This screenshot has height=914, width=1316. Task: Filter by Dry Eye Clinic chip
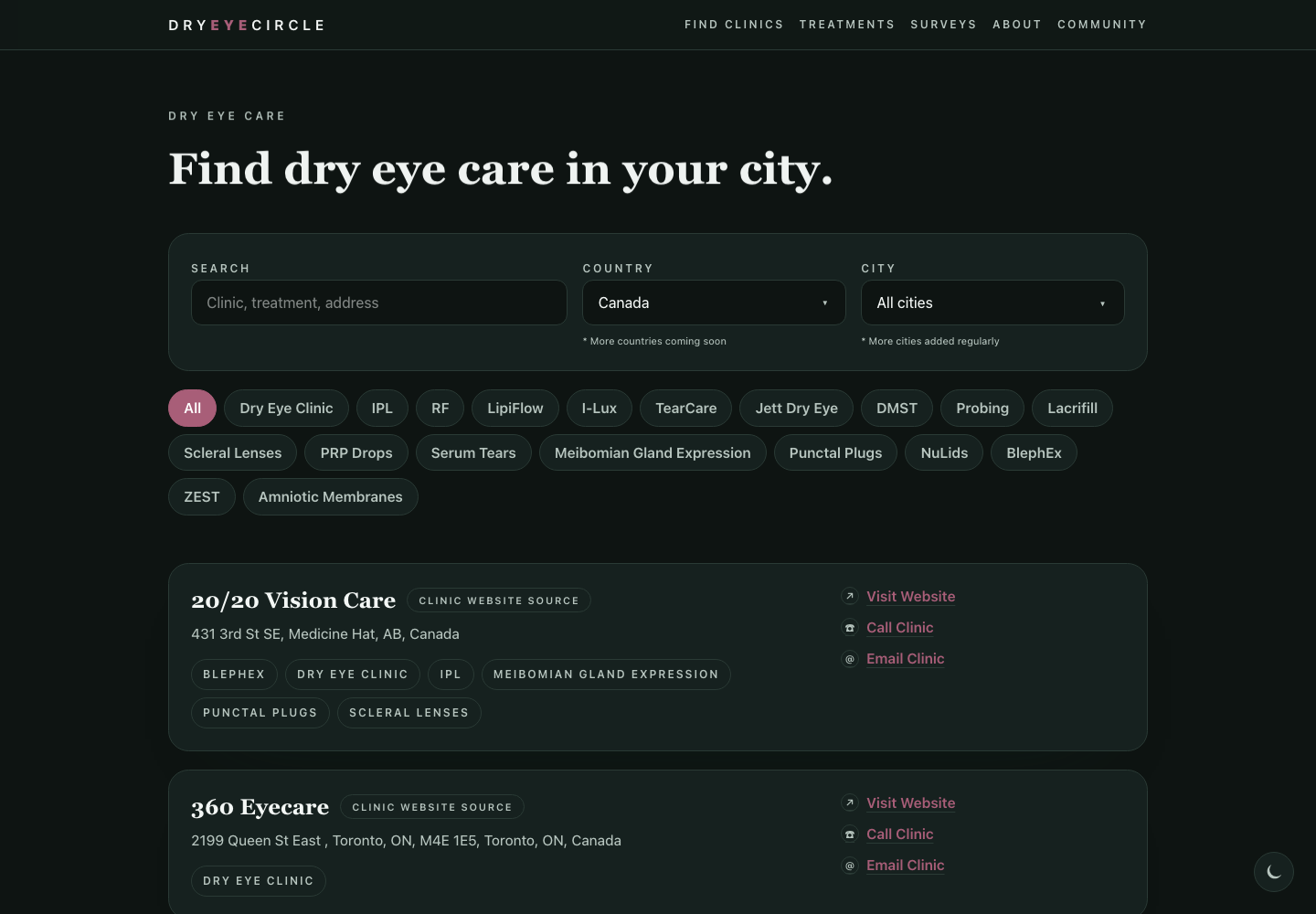tap(286, 408)
